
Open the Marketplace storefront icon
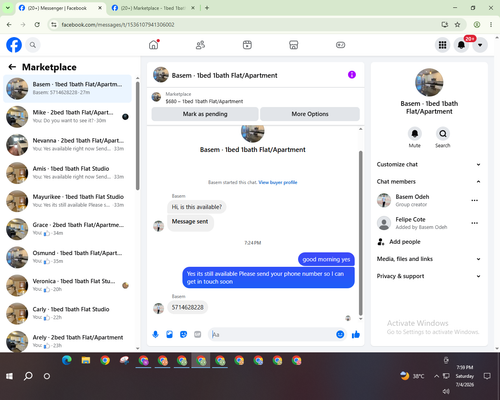pos(293,45)
